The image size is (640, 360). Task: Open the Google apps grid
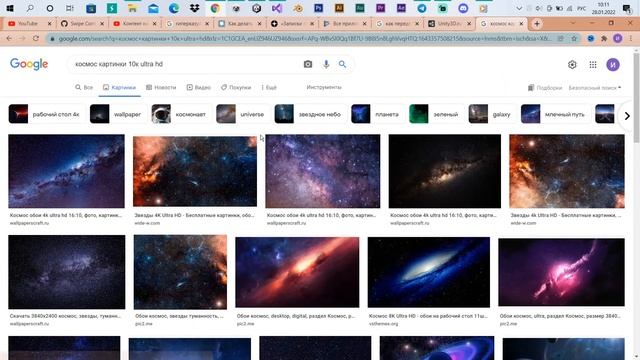click(593, 64)
